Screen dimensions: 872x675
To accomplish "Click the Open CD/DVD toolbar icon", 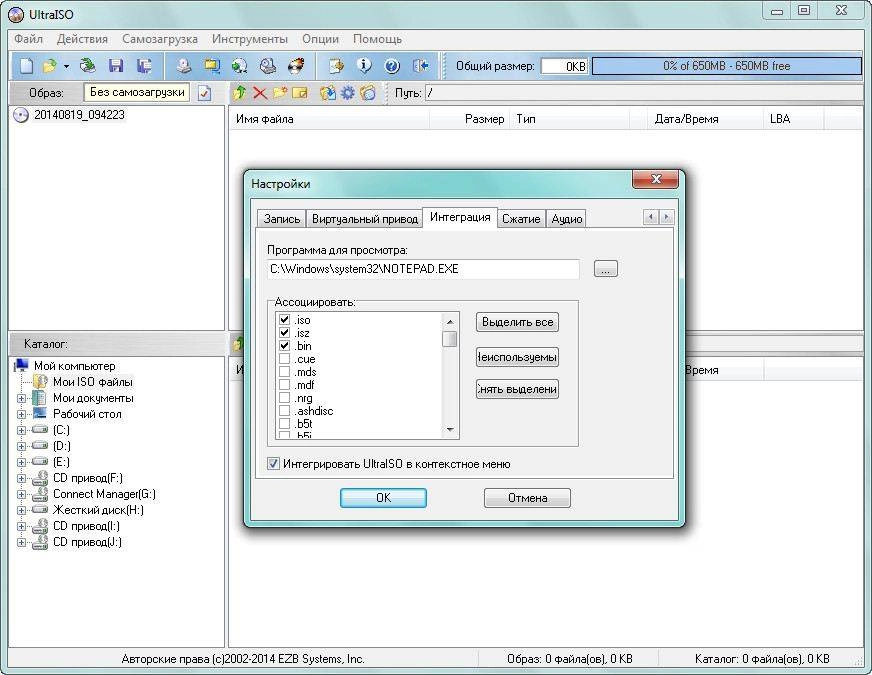I will 87,66.
